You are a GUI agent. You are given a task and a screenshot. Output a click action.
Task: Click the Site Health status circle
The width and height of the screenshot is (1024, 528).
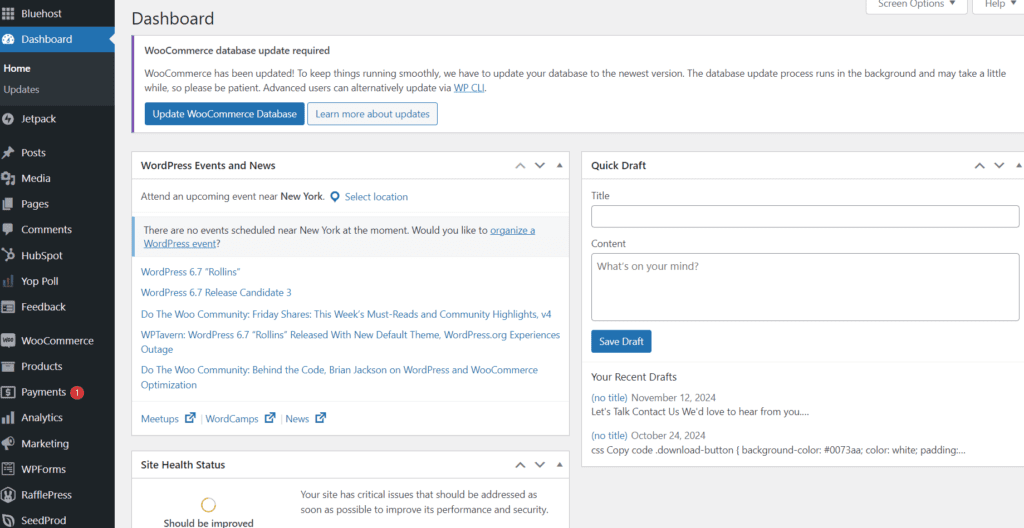(x=208, y=504)
